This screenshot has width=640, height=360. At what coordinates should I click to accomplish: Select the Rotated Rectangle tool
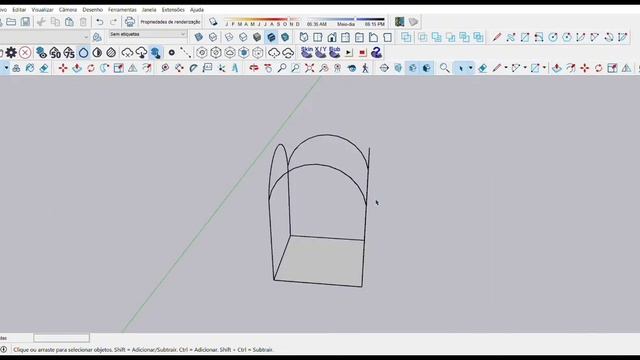(x=539, y=37)
